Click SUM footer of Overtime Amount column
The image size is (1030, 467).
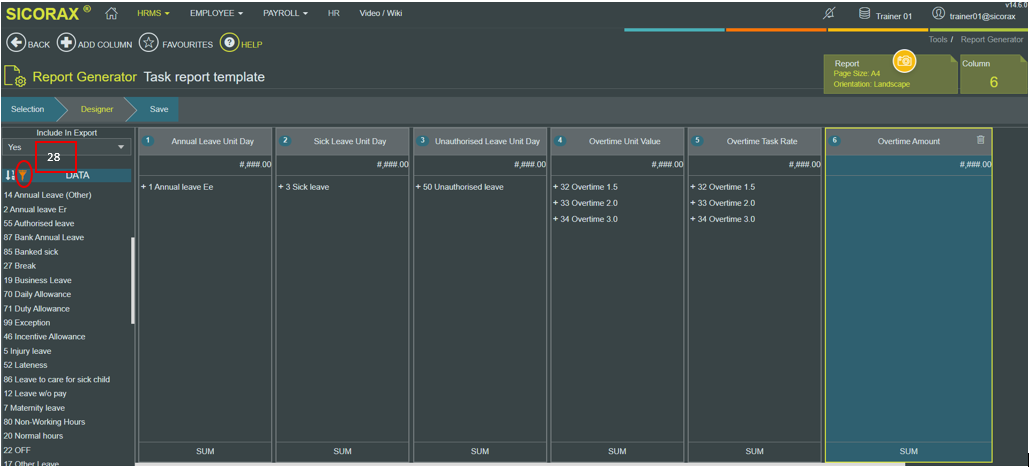(908, 452)
